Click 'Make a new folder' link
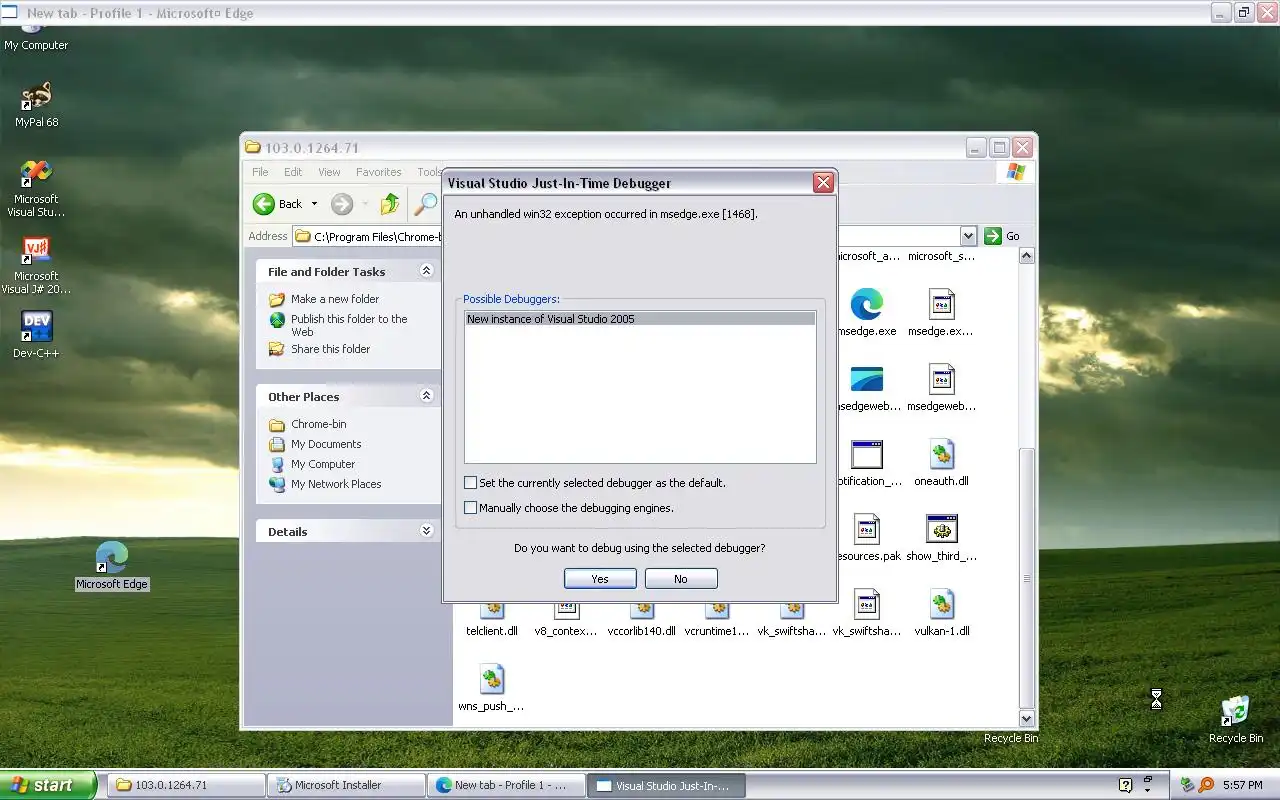The width and height of the screenshot is (1280, 800). (x=335, y=299)
